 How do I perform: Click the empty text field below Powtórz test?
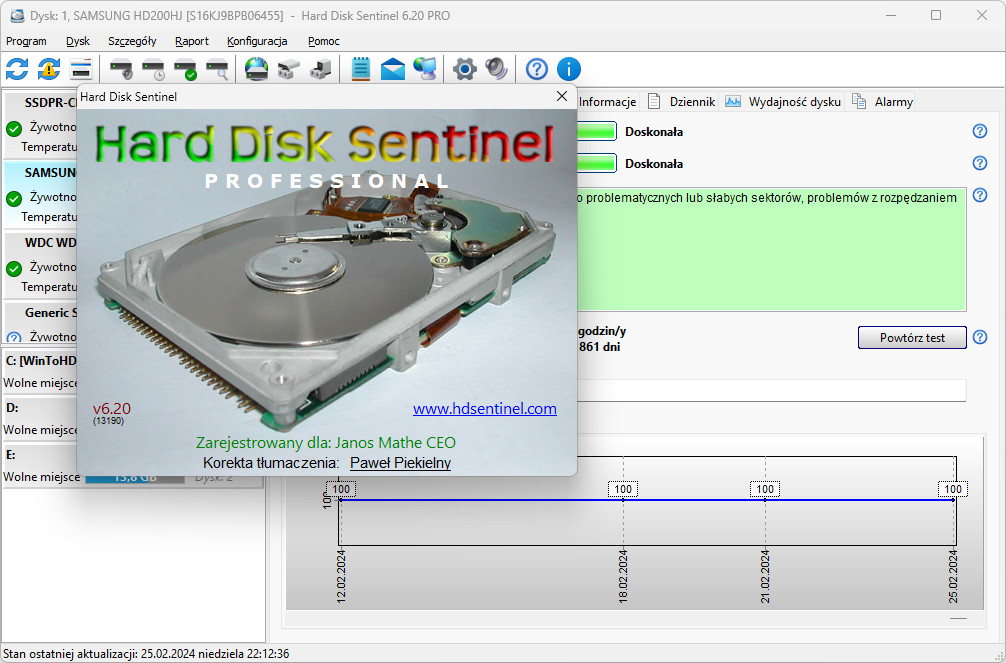click(x=772, y=390)
